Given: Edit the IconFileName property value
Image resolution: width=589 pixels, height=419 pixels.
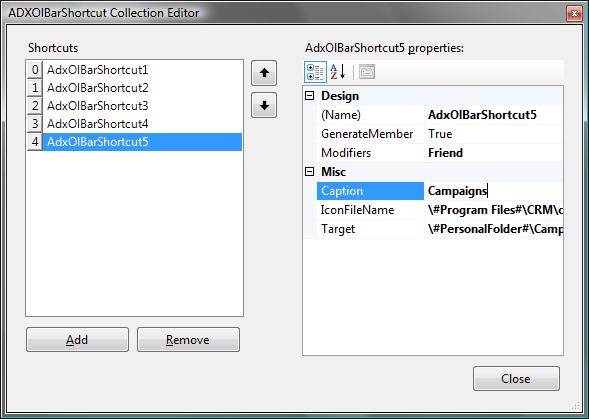Looking at the screenshot, I should point(494,210).
